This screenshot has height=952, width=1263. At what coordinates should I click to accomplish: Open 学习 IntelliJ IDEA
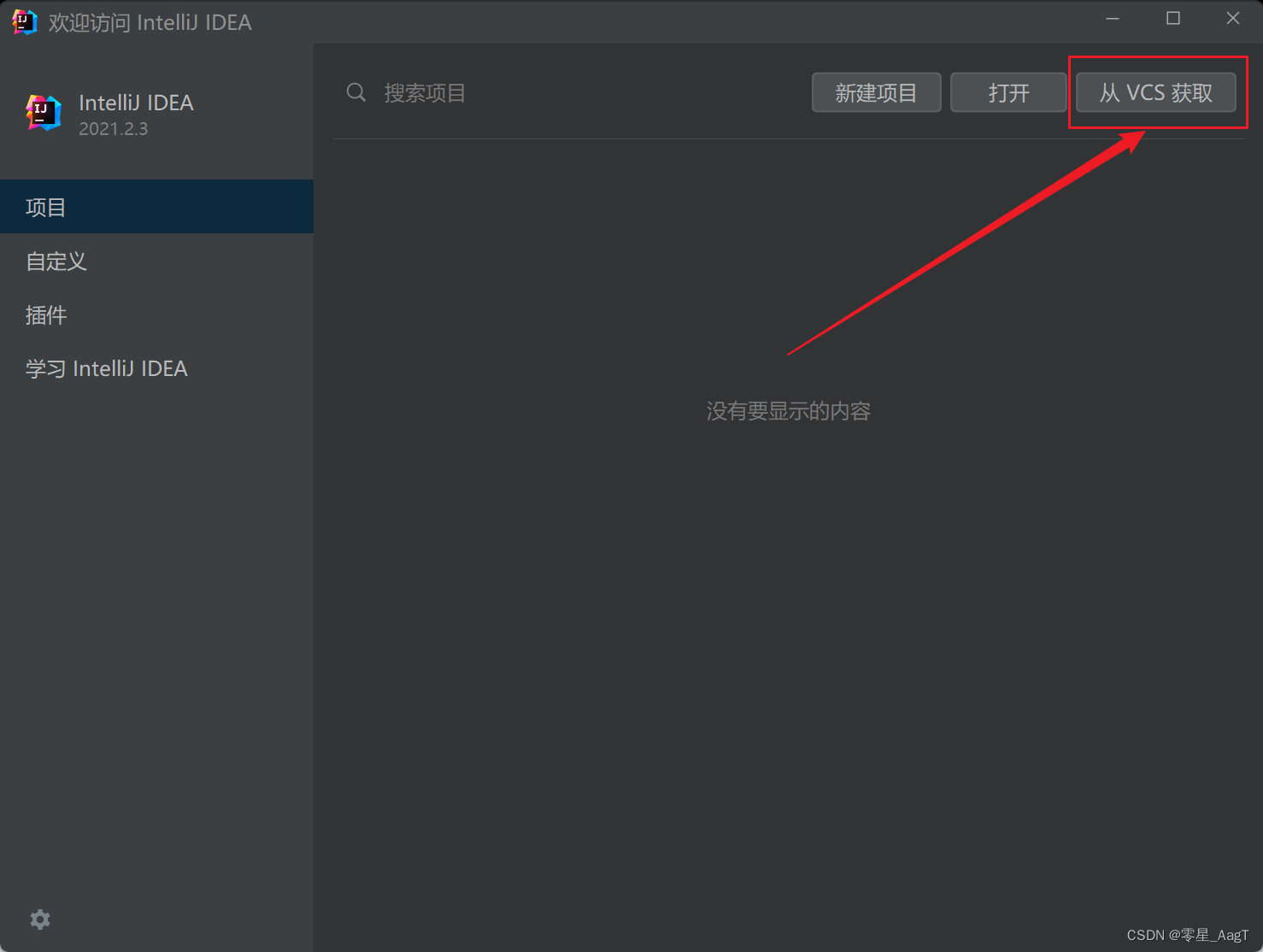[156, 368]
